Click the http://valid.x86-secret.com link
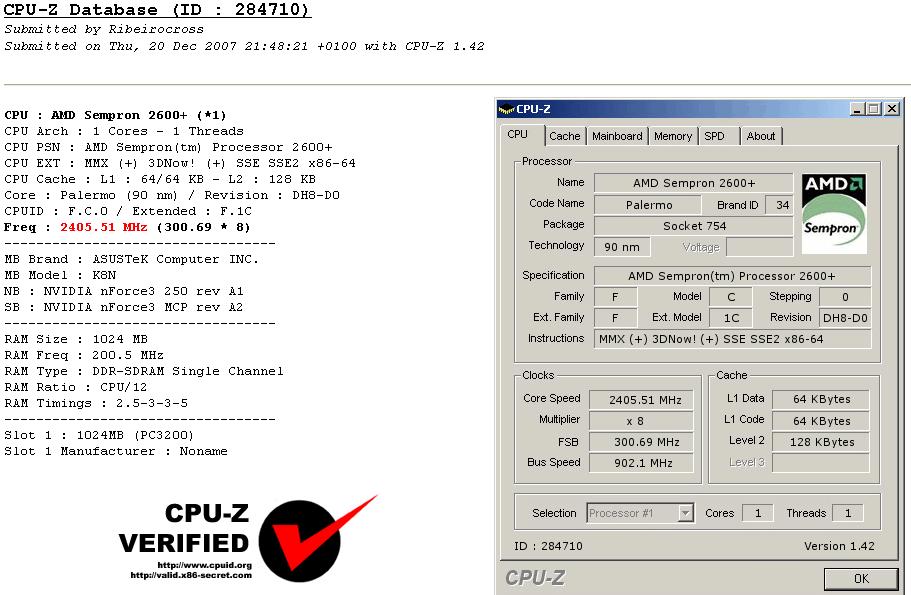 click(191, 575)
